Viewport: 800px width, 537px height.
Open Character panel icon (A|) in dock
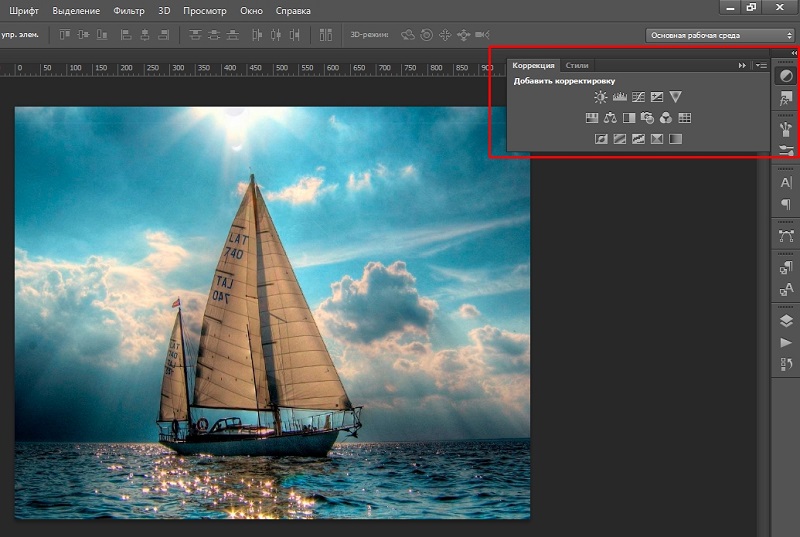point(786,183)
